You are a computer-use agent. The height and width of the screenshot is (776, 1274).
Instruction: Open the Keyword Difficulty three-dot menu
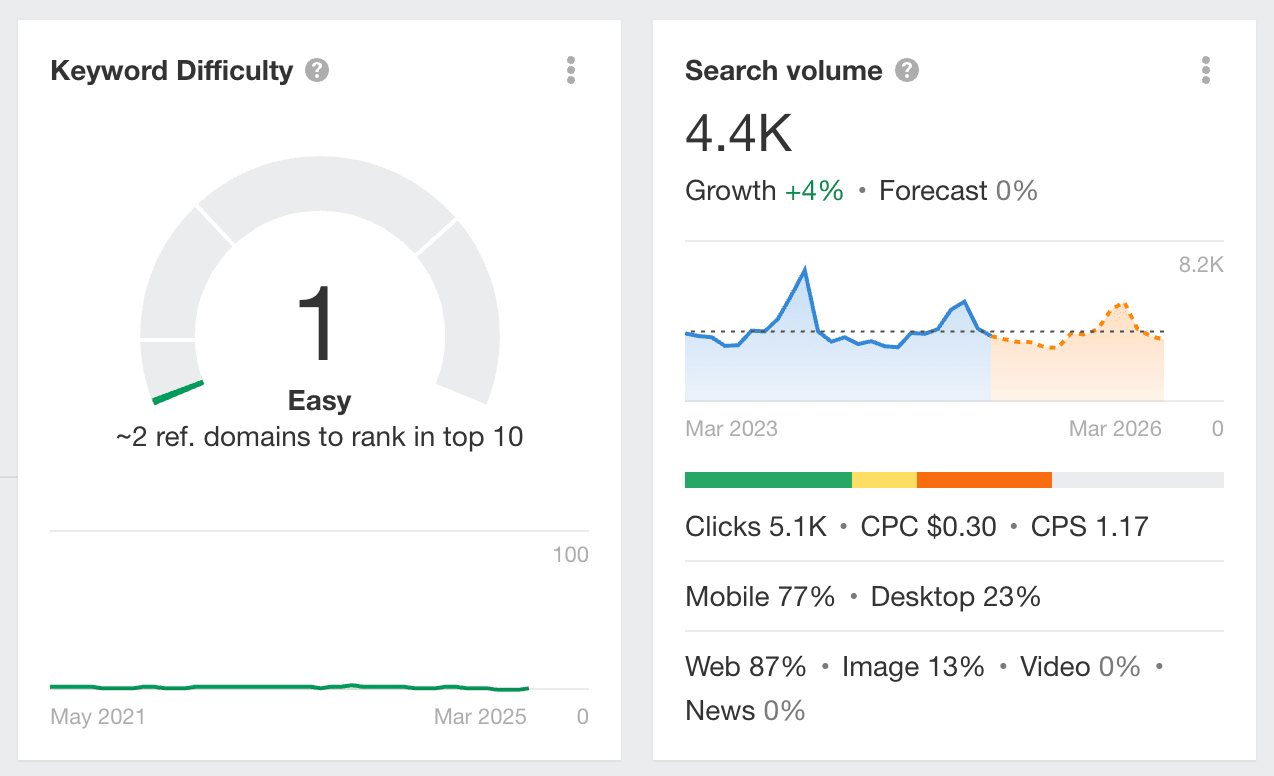click(571, 70)
